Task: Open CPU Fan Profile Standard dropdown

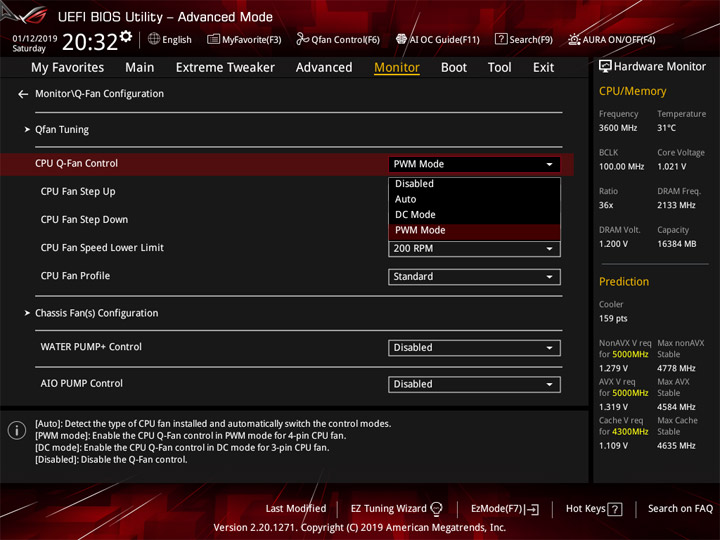Action: (474, 277)
